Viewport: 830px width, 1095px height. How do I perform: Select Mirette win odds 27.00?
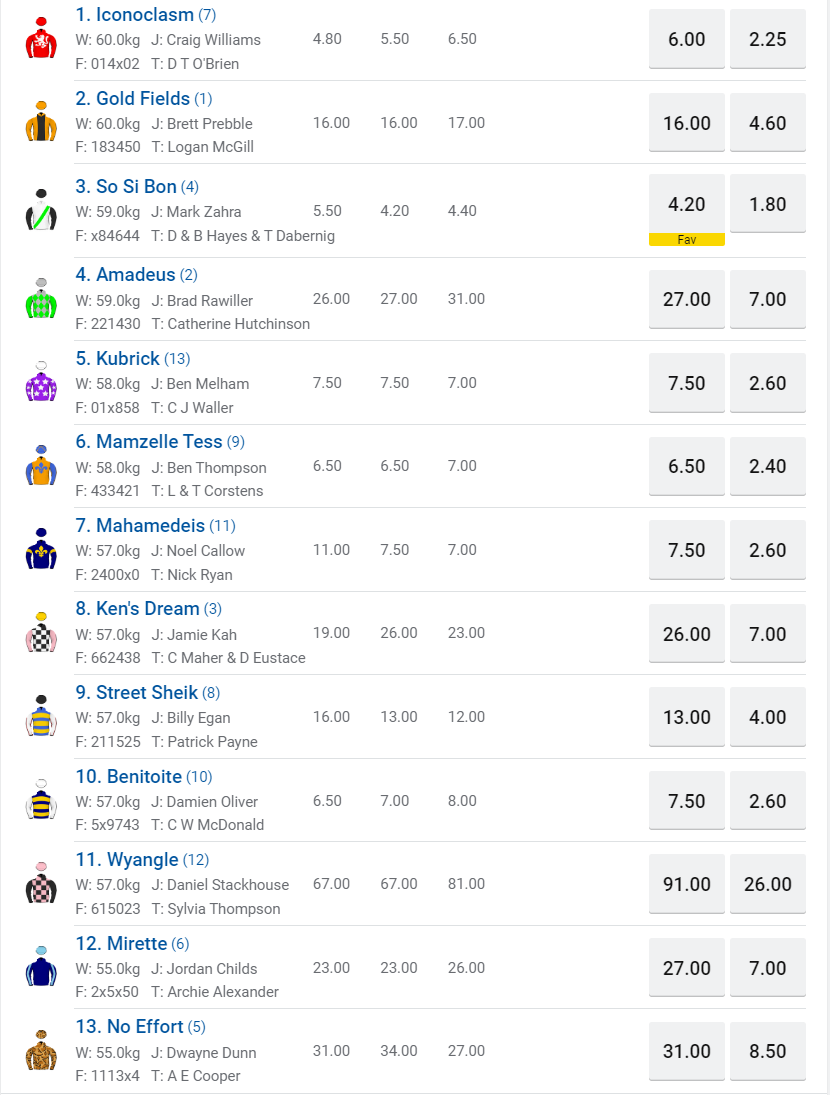click(687, 968)
